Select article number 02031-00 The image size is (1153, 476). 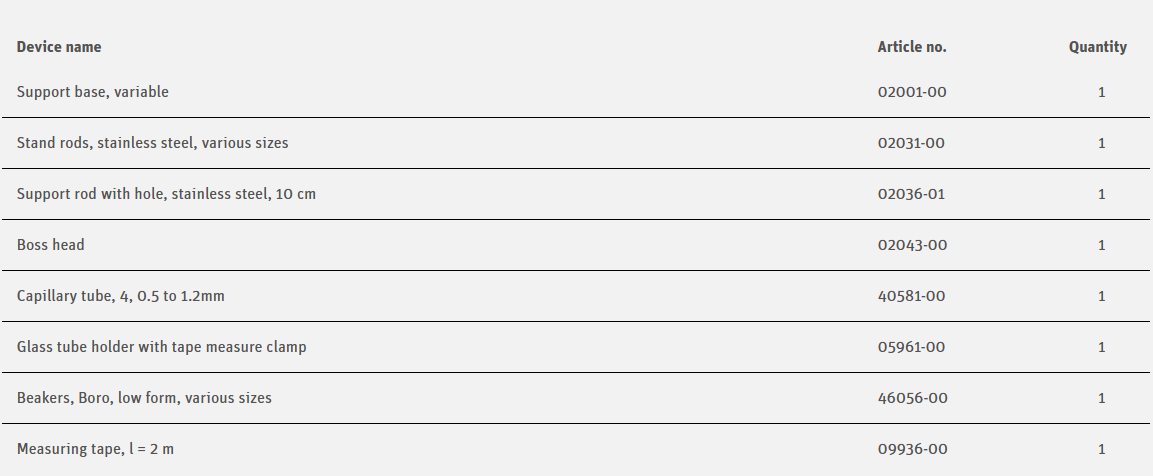coord(911,143)
